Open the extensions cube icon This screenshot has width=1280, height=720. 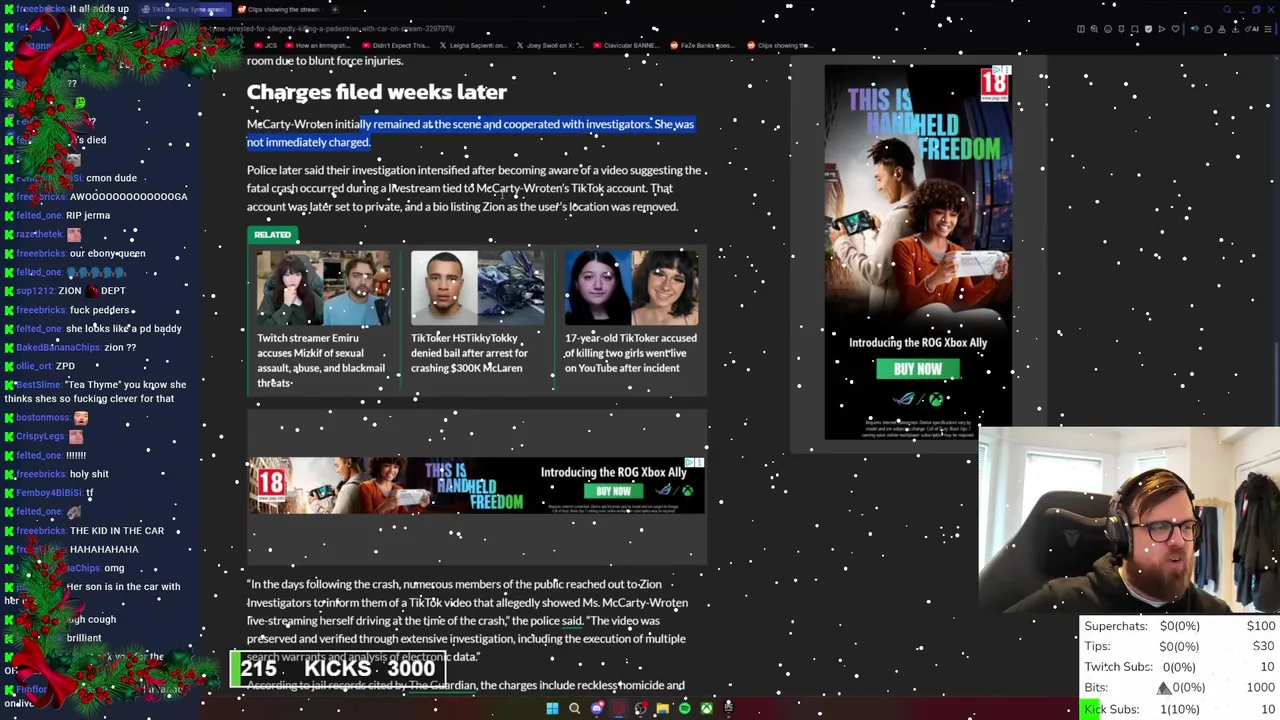coord(1208,29)
